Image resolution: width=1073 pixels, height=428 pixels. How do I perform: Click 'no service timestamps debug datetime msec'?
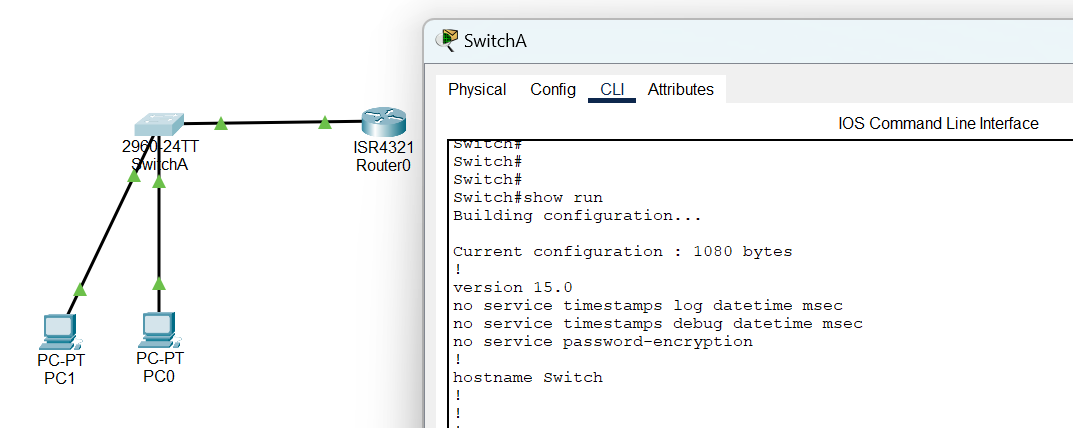[x=658, y=323]
